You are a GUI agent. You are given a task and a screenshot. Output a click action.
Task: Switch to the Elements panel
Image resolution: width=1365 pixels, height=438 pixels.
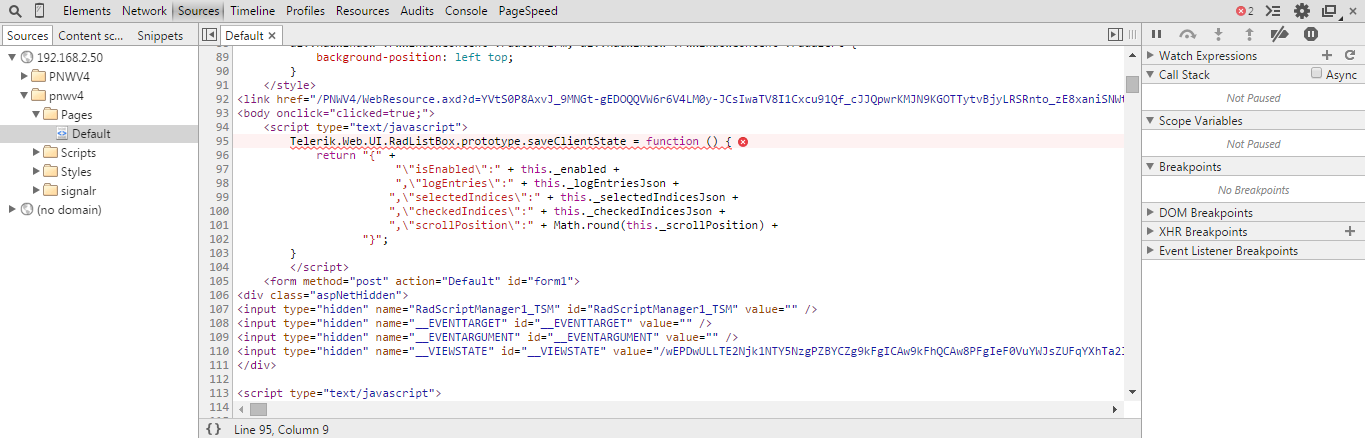[x=87, y=11]
